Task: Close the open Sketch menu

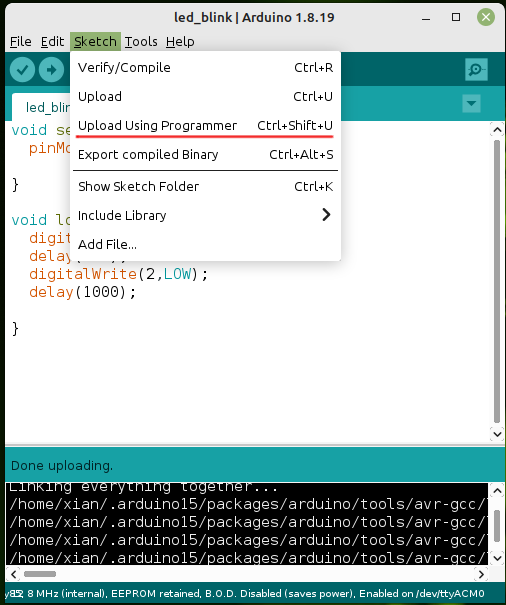Action: 95,42
